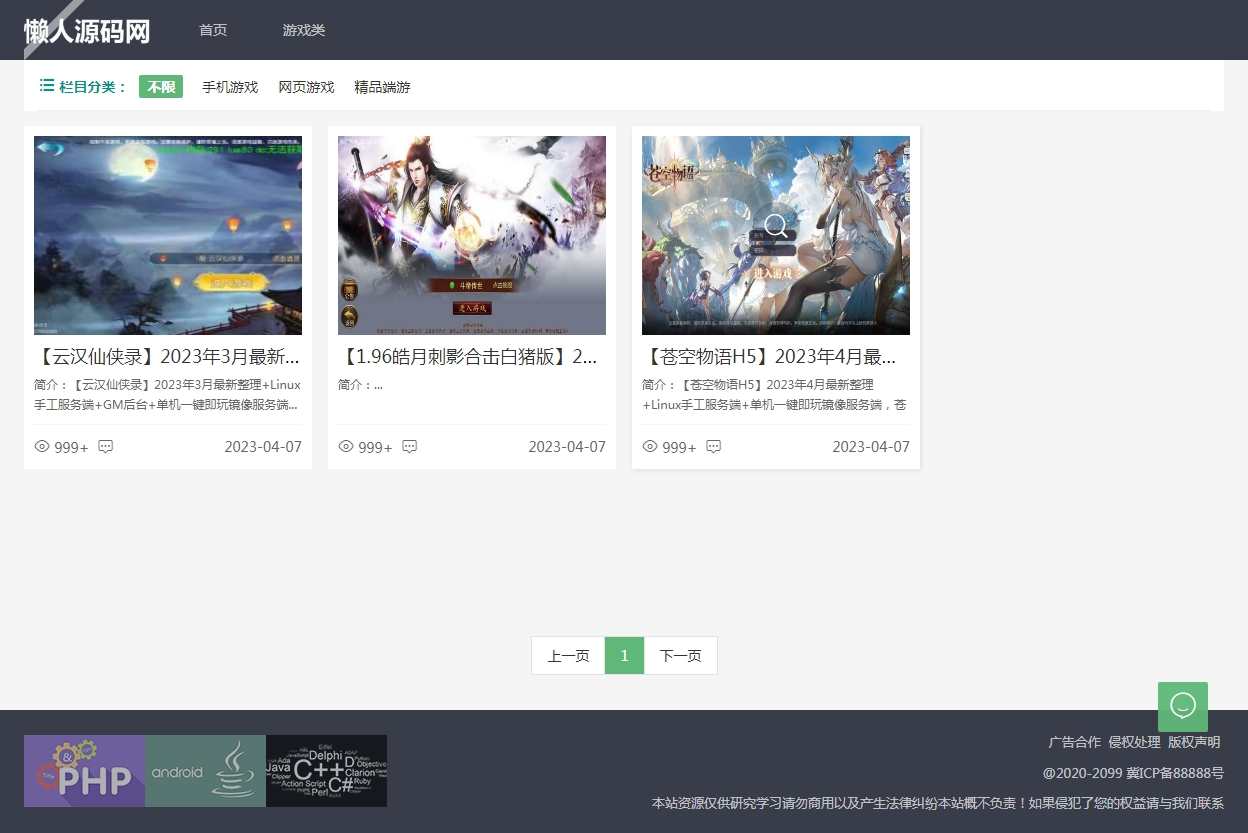Open the 首页 menu item
Screen dimensions: 1248x833
213,30
